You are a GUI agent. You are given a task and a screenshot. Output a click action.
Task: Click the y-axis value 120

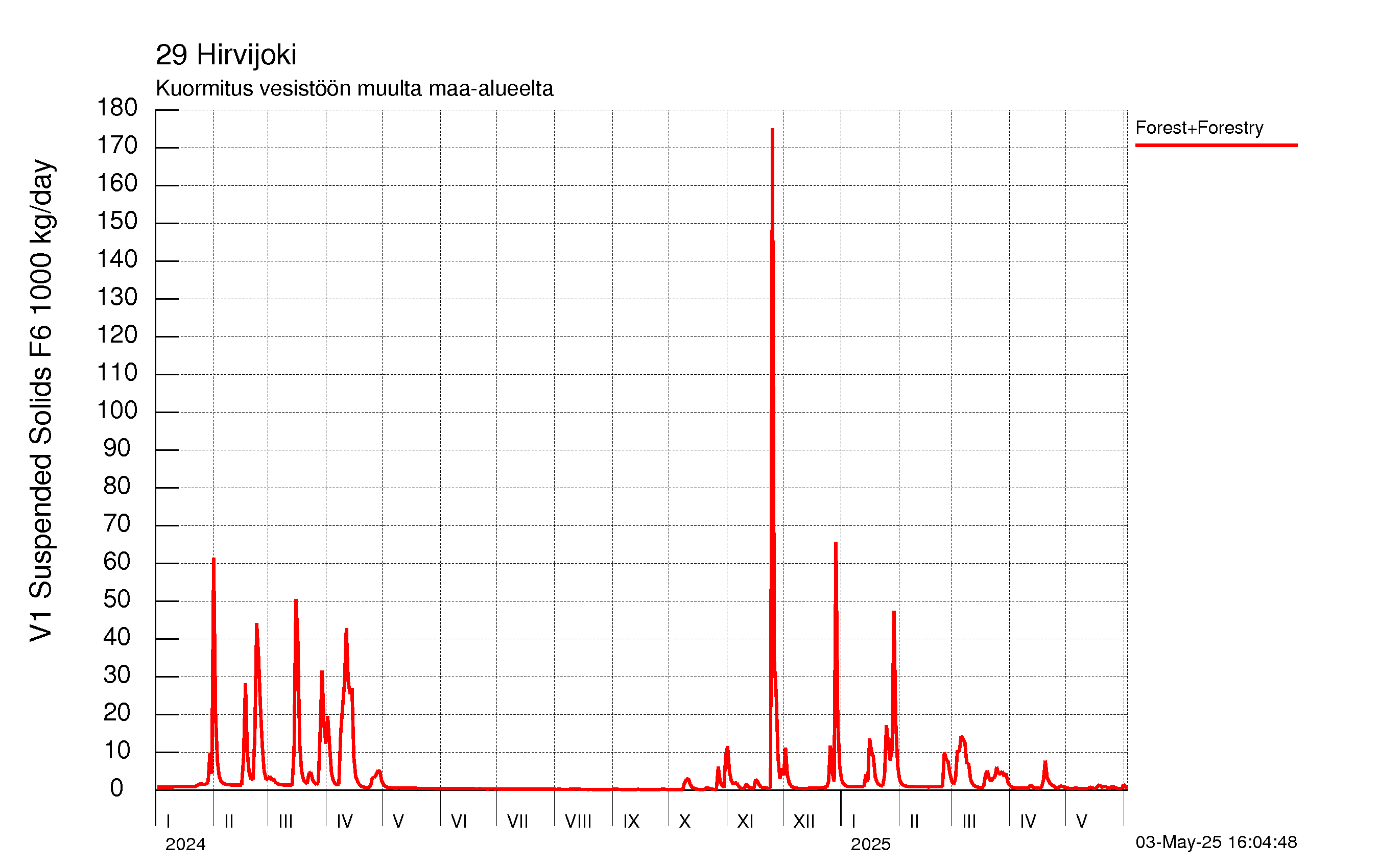(x=117, y=335)
